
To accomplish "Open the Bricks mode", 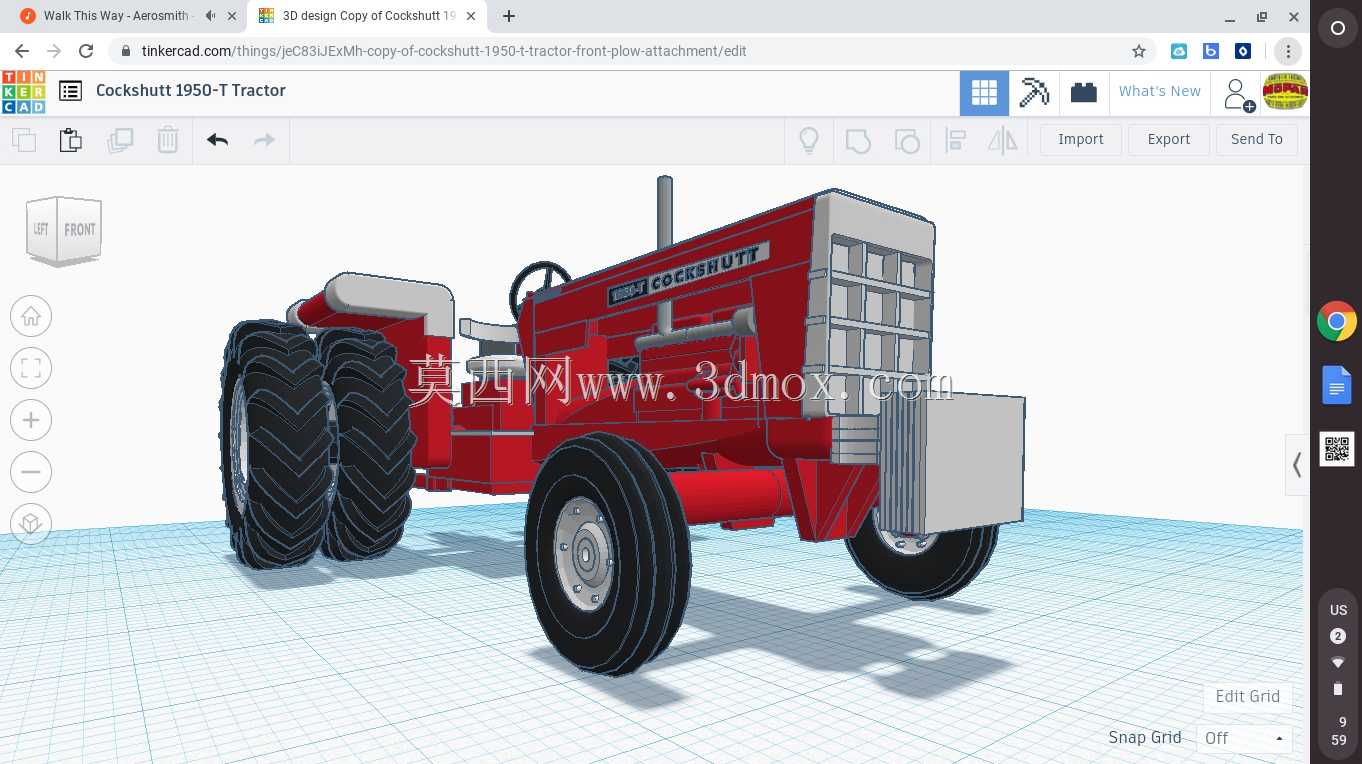I will pyautogui.click(x=1084, y=93).
